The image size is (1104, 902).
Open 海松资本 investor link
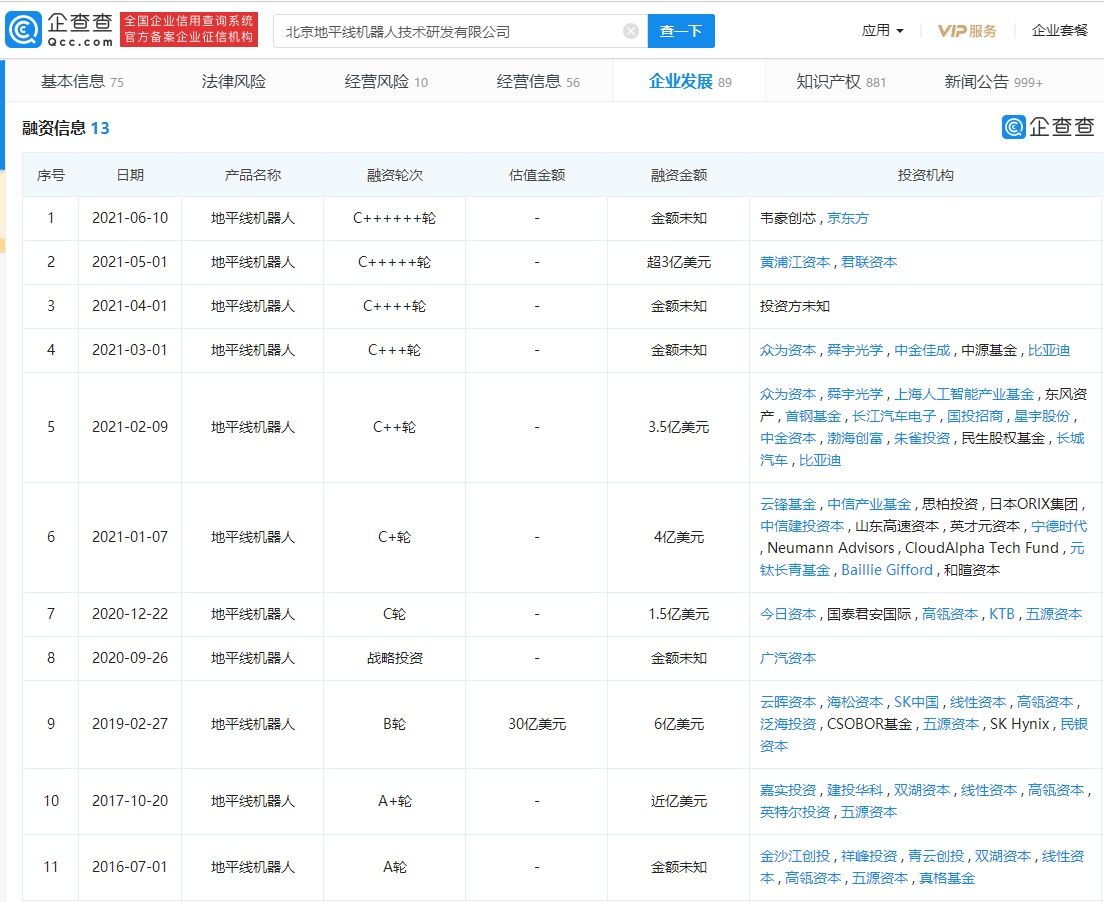pyautogui.click(x=855, y=702)
